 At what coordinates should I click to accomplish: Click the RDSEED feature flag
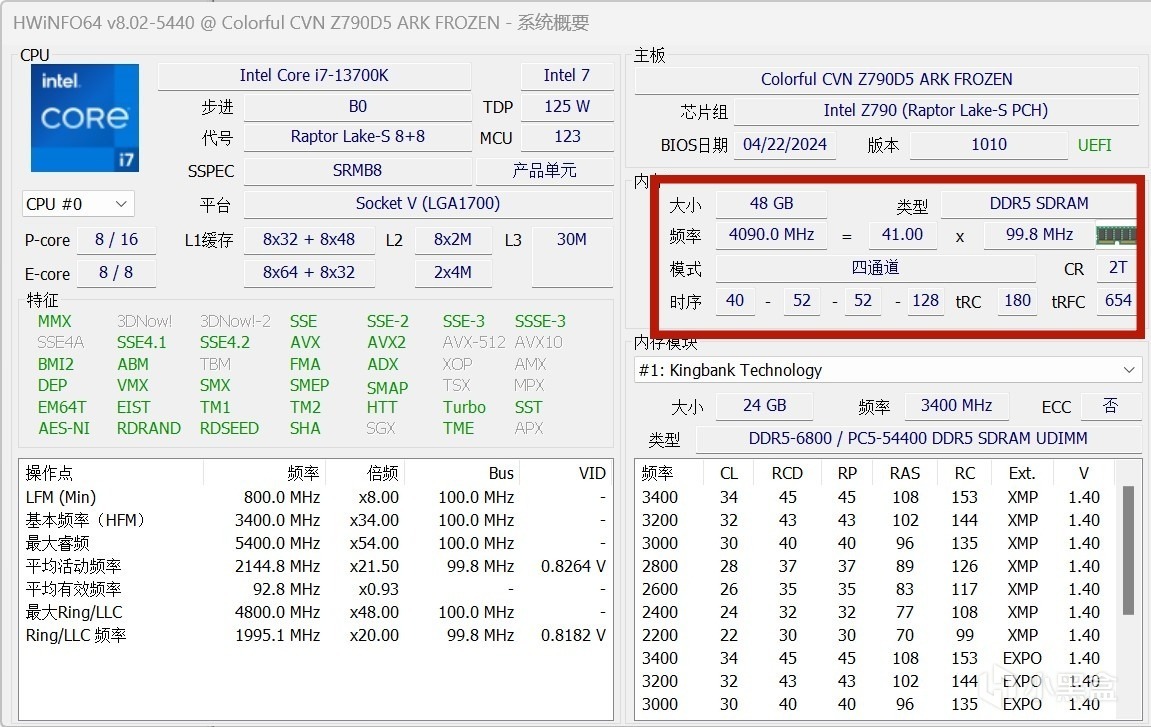point(229,429)
